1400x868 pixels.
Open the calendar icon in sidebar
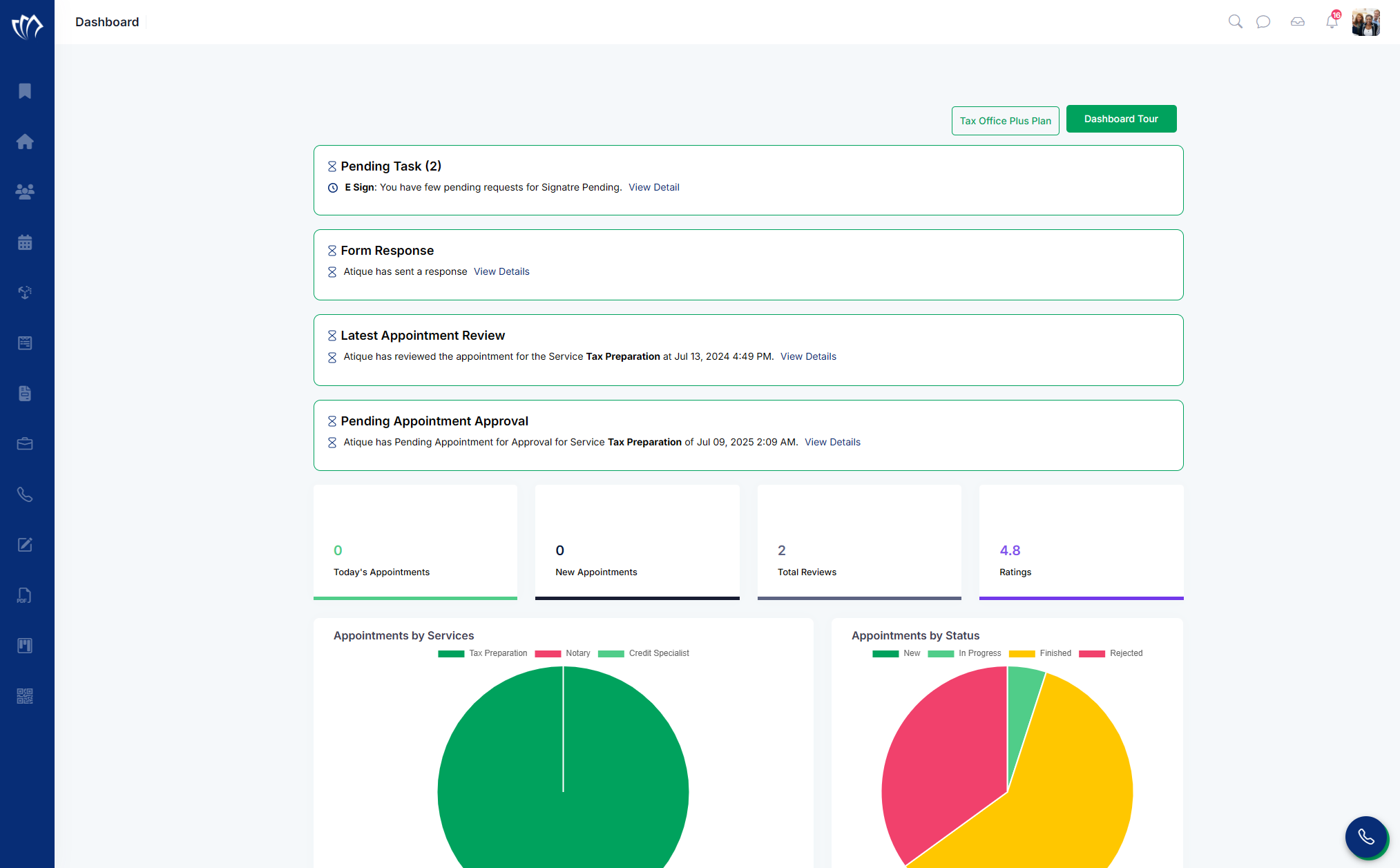pos(25,242)
